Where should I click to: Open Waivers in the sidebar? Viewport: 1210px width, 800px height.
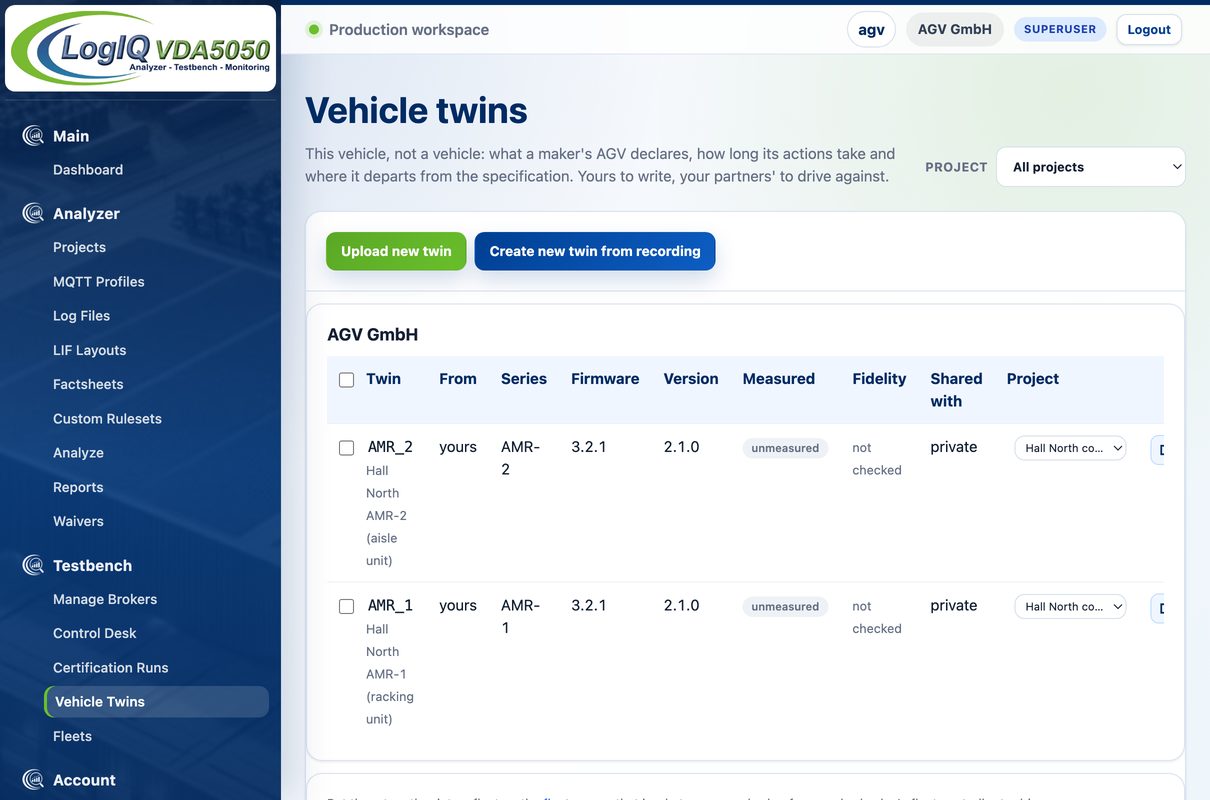pyautogui.click(x=78, y=521)
